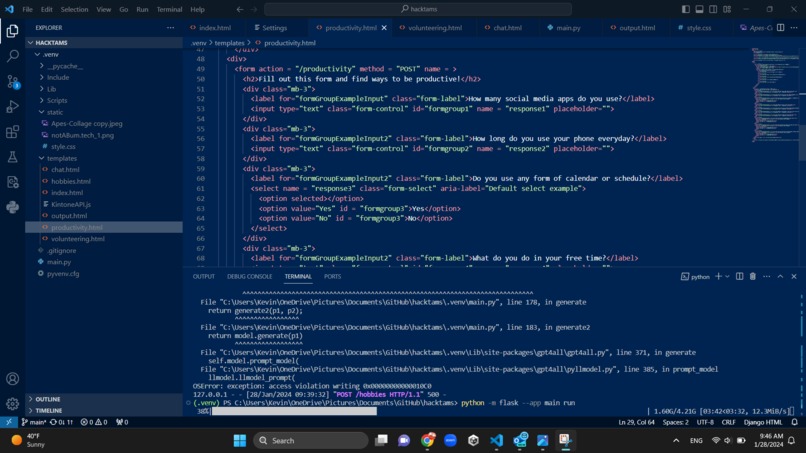Collapse the static folder
806x453 pixels.
[104, 112]
